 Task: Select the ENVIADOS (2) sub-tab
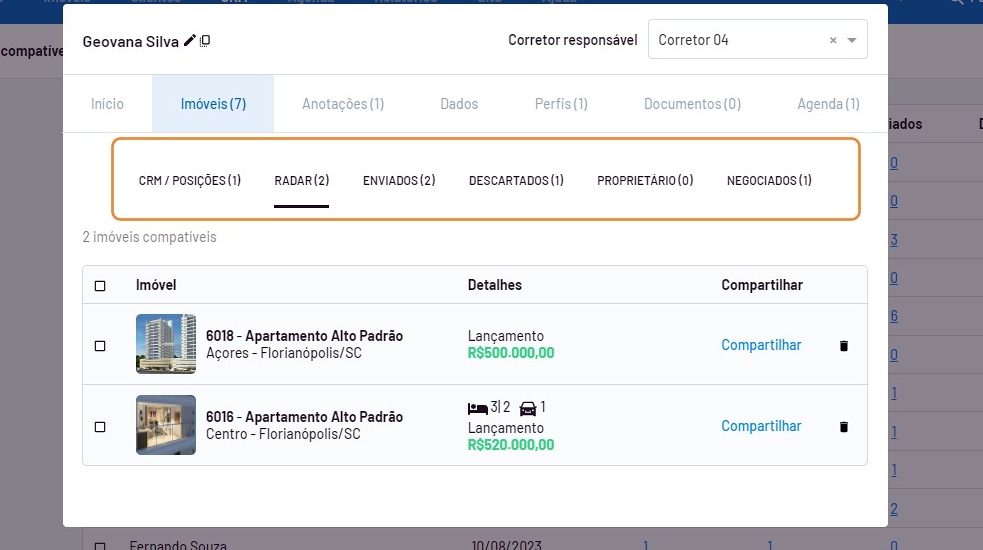click(399, 181)
